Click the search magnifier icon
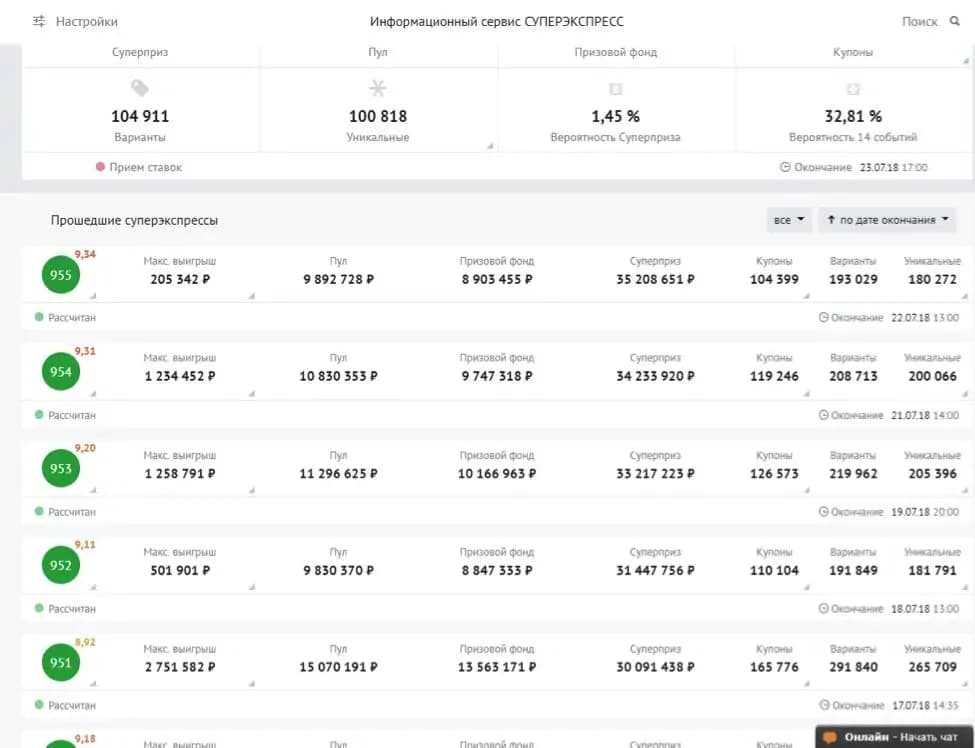 (955, 21)
